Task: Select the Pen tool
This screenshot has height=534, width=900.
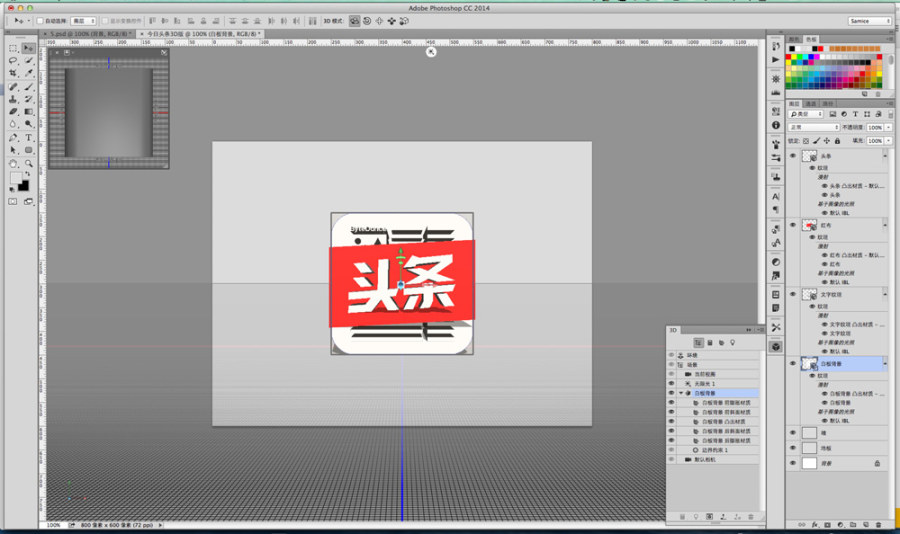Action: [x=13, y=138]
